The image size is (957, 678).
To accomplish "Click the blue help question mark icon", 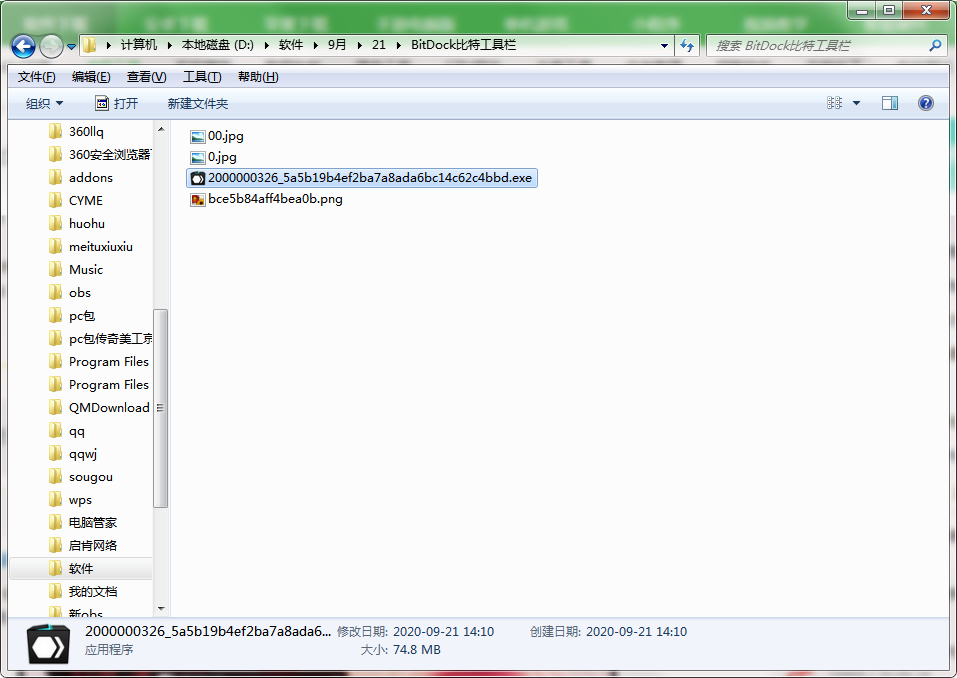I will tap(925, 103).
